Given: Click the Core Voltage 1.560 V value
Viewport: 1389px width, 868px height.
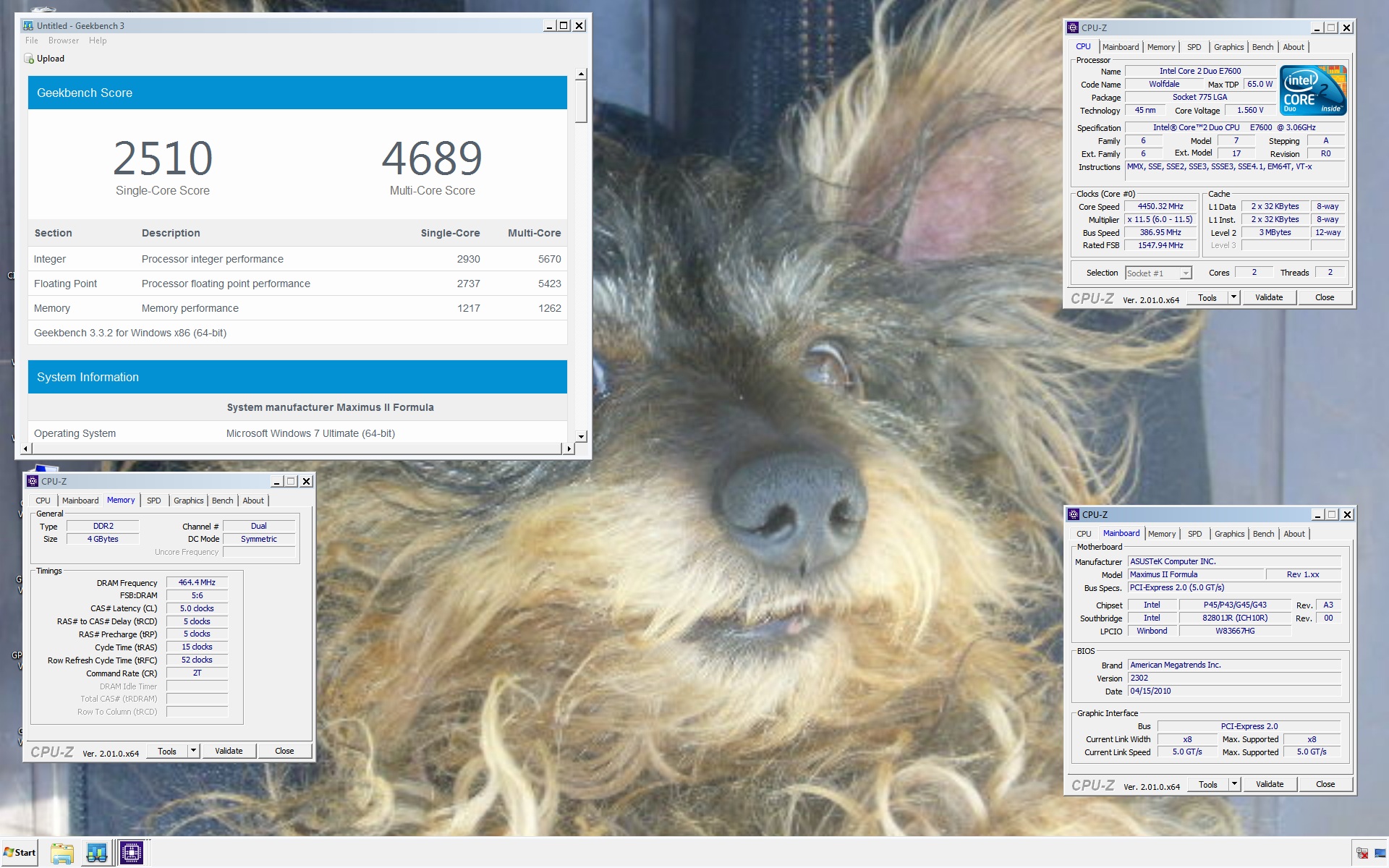Looking at the screenshot, I should (1250, 111).
